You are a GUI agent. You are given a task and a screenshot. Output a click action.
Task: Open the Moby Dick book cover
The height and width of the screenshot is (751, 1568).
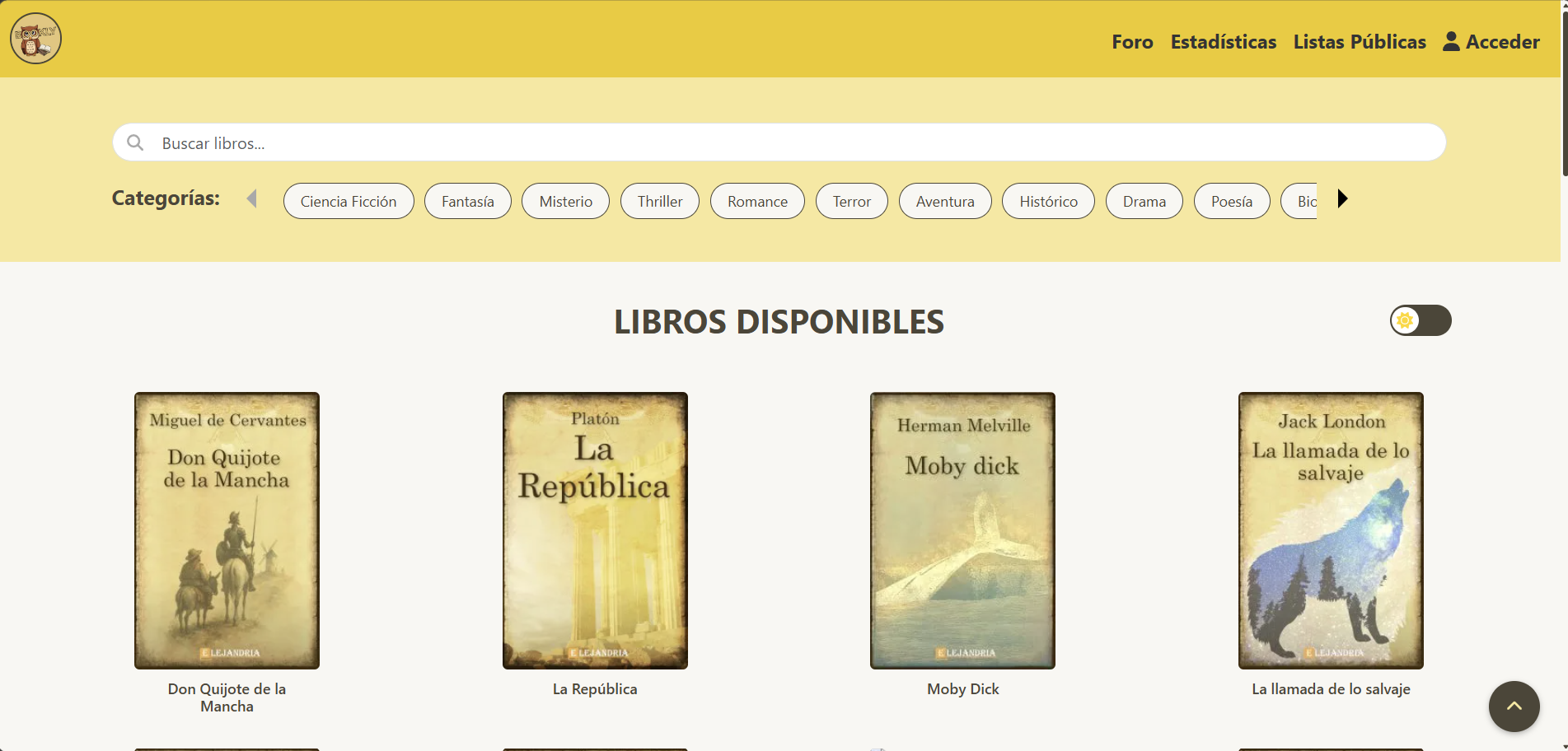[x=962, y=530]
